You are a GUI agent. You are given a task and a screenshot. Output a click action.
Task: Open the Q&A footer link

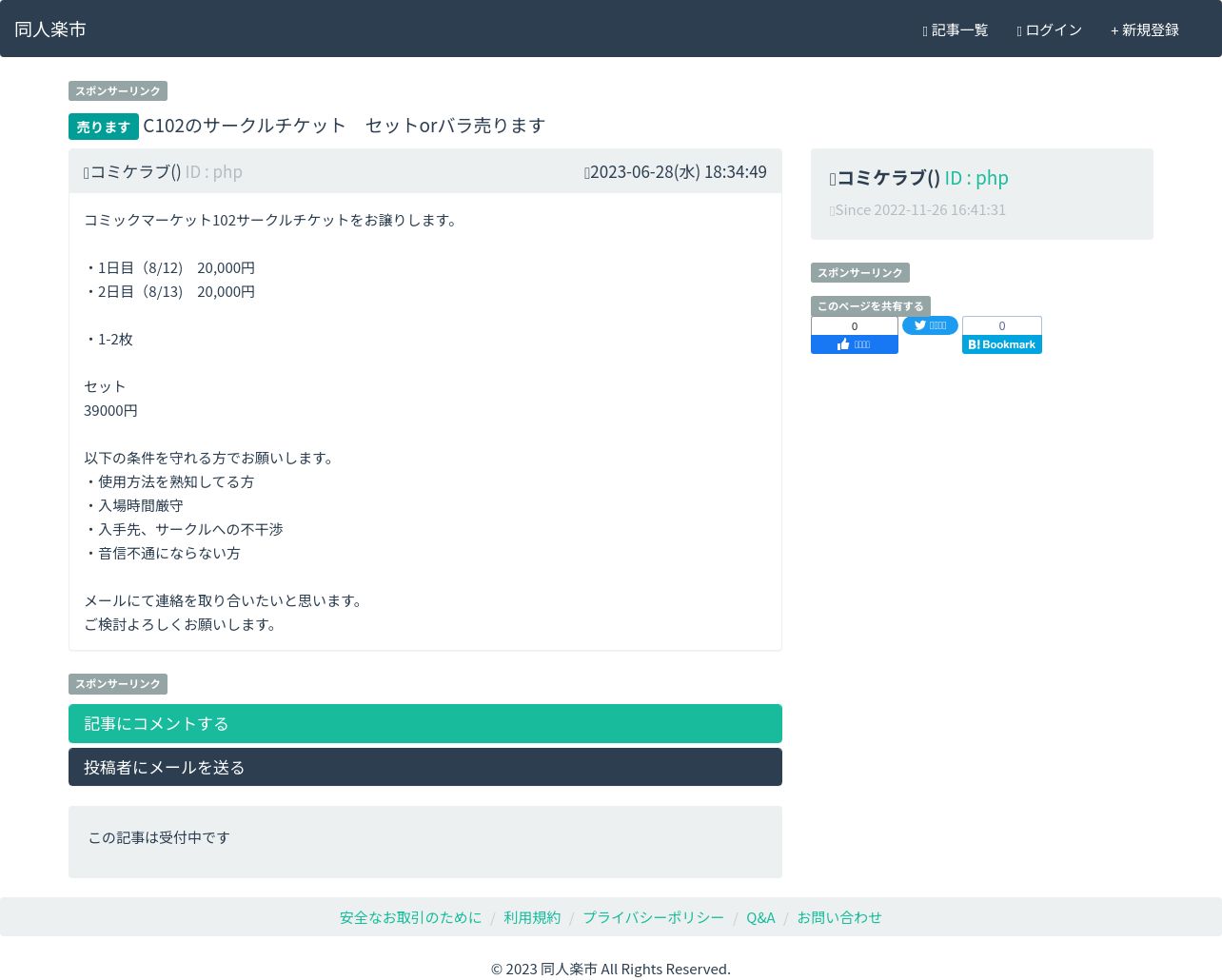pos(760,917)
